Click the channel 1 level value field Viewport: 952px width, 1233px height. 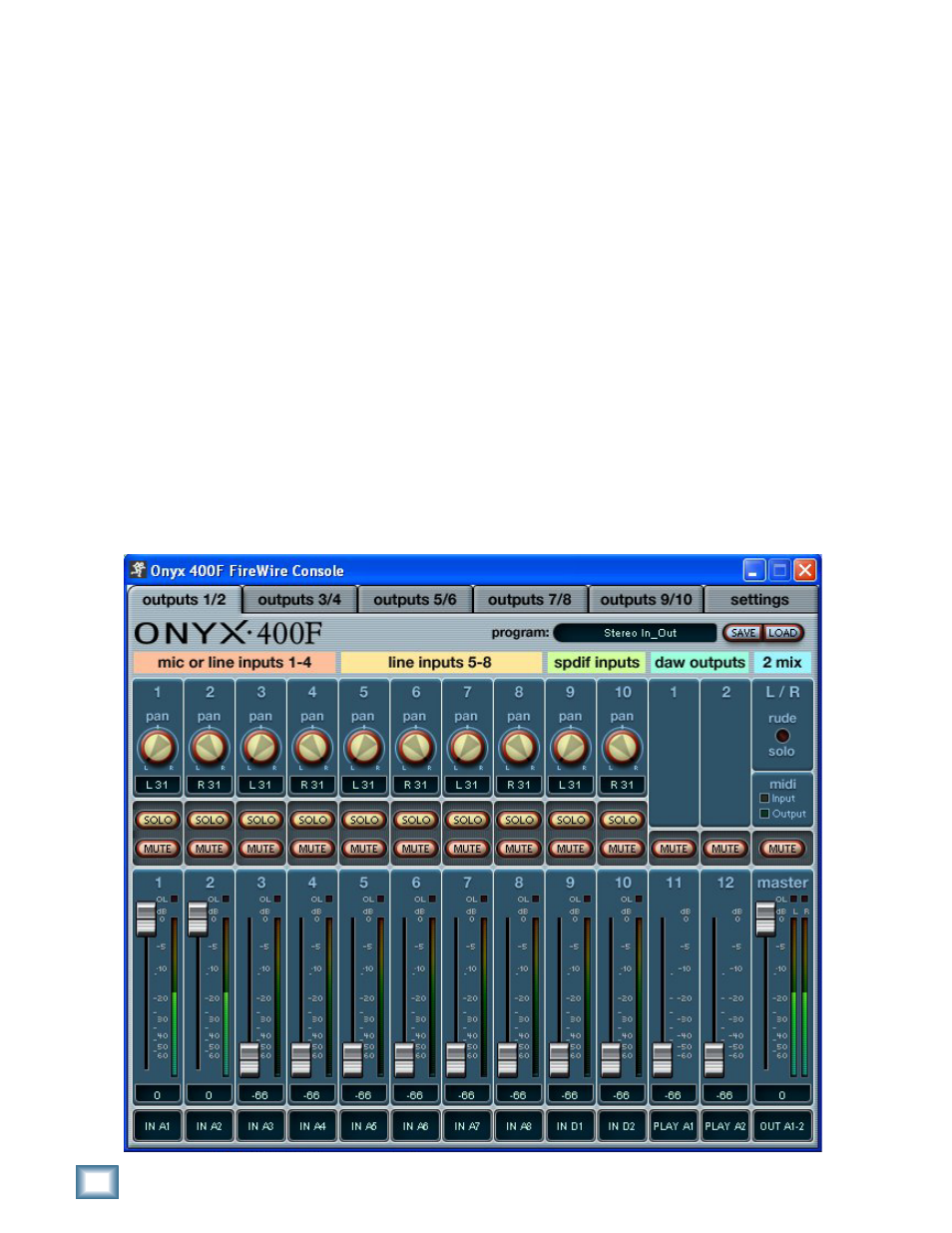(158, 1095)
